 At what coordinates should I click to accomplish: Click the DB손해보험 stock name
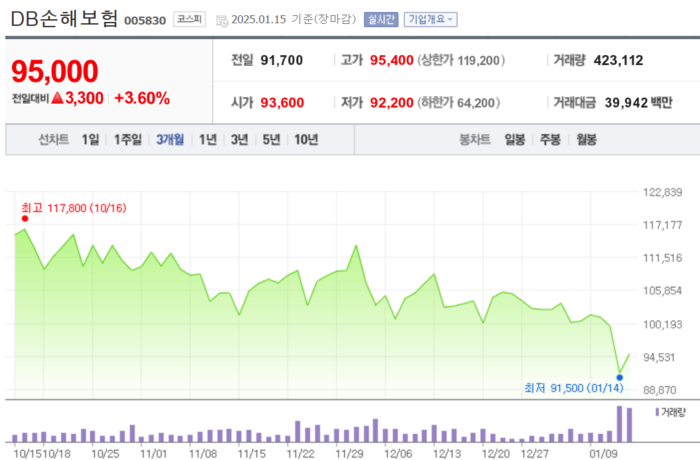pos(64,19)
